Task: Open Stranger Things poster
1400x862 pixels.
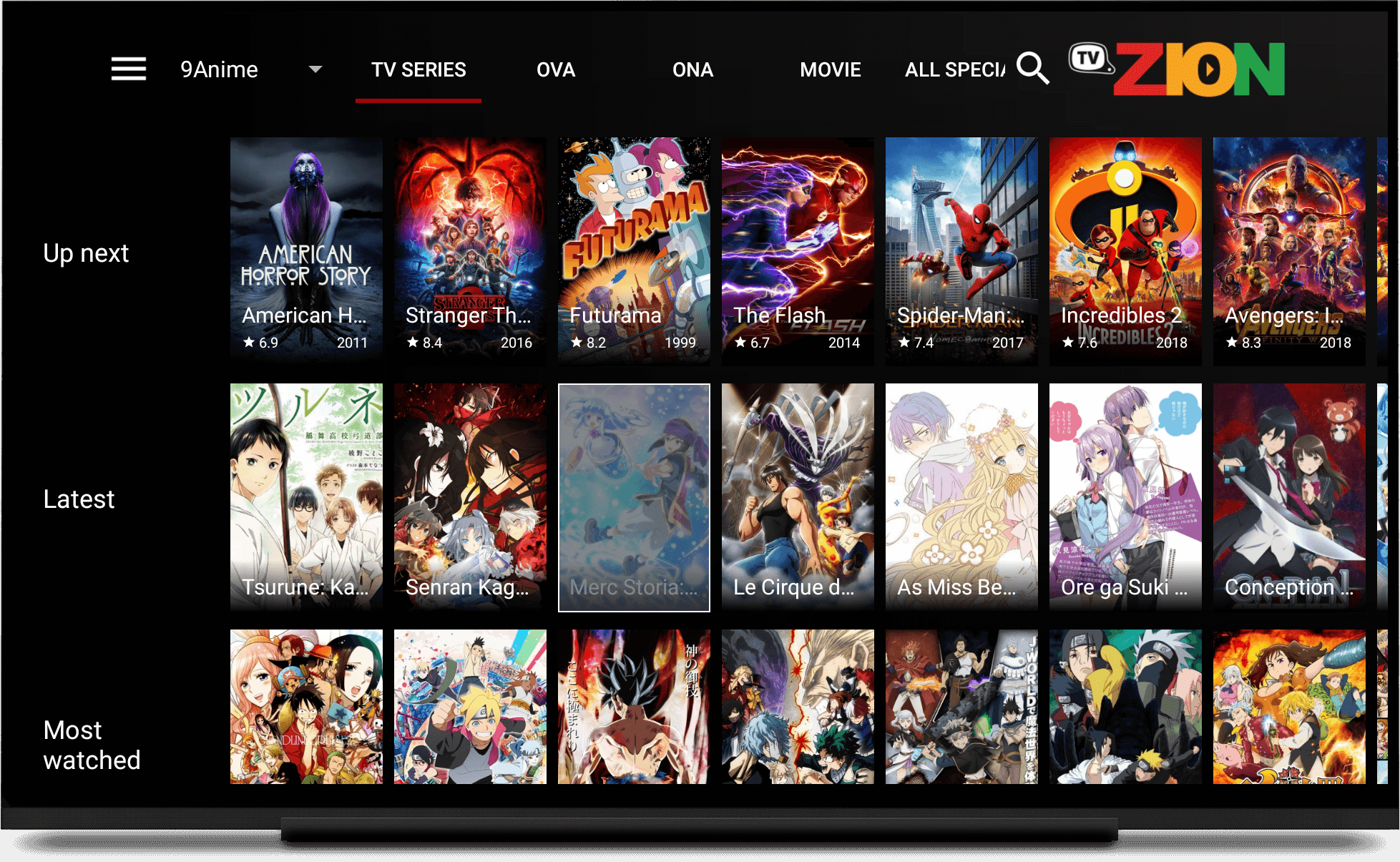Action: click(x=470, y=252)
